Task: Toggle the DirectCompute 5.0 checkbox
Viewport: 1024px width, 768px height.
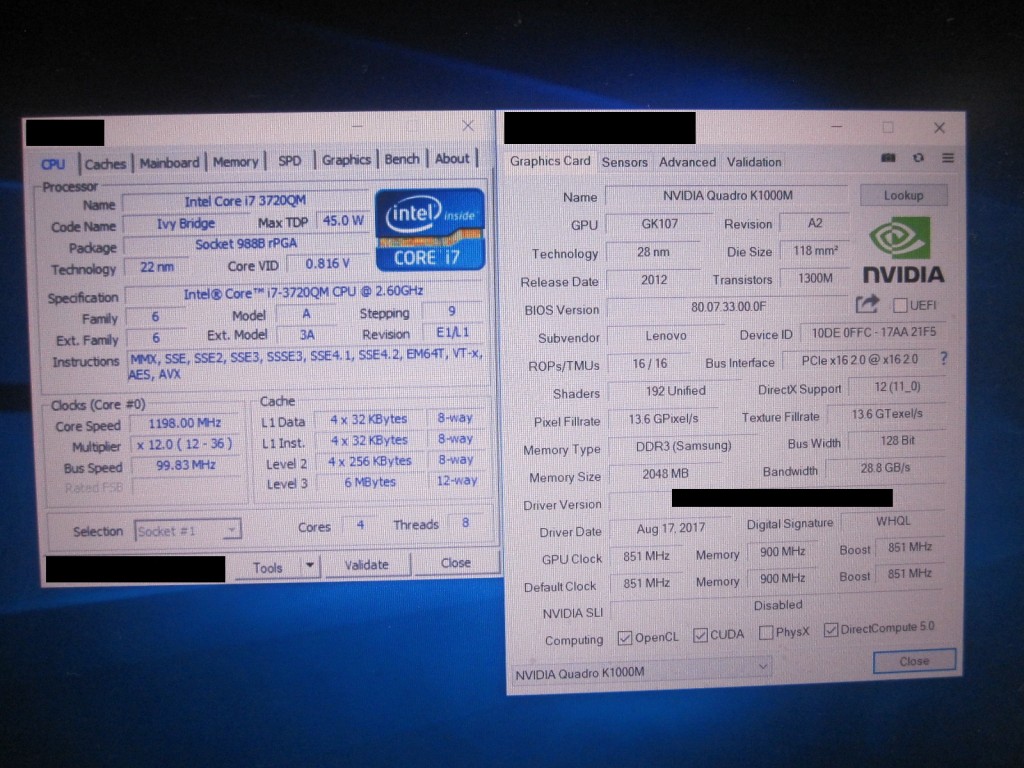Action: point(831,630)
